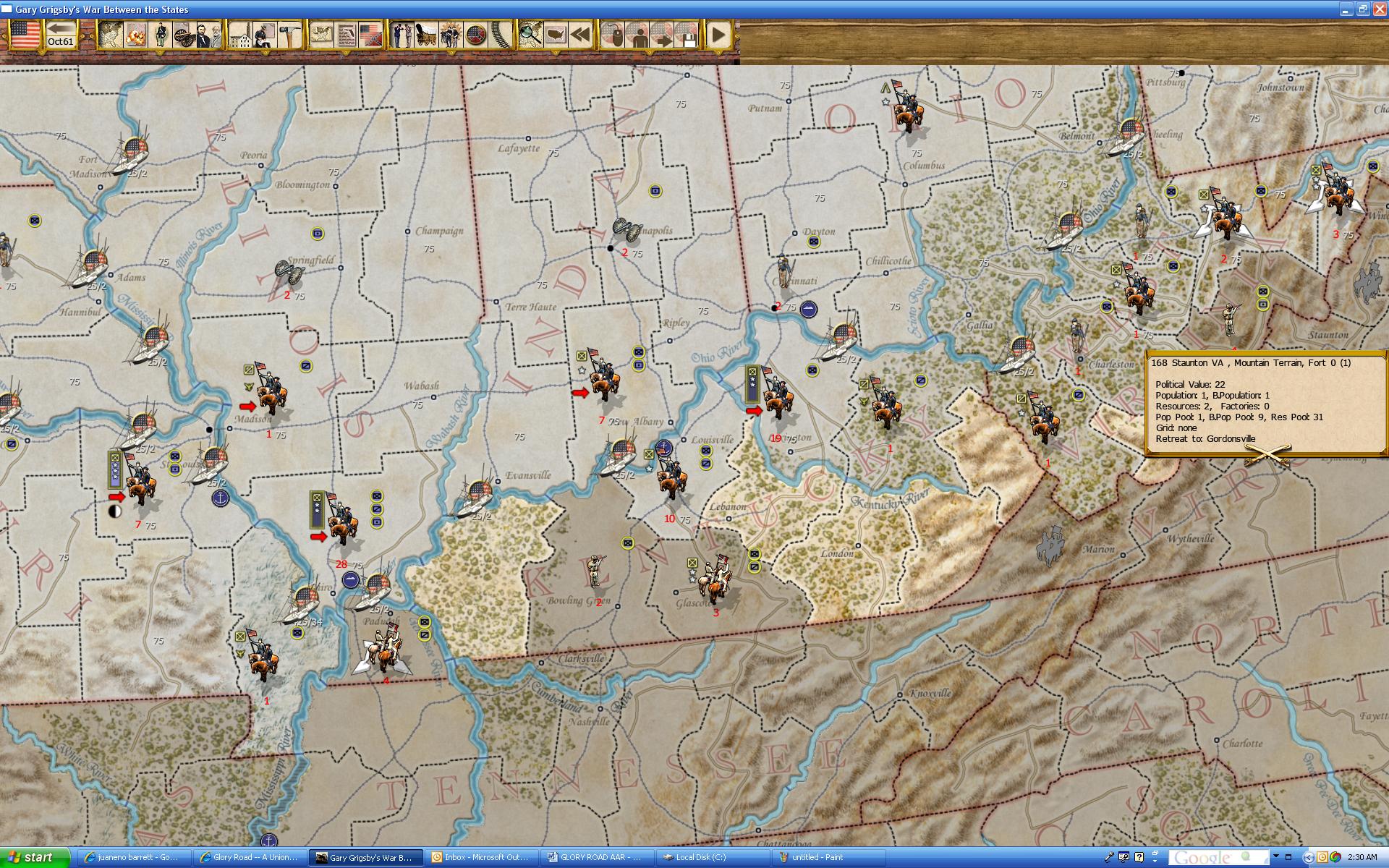The image size is (1389, 868).
Task: Click the play arrow end turn button
Action: 718,34
